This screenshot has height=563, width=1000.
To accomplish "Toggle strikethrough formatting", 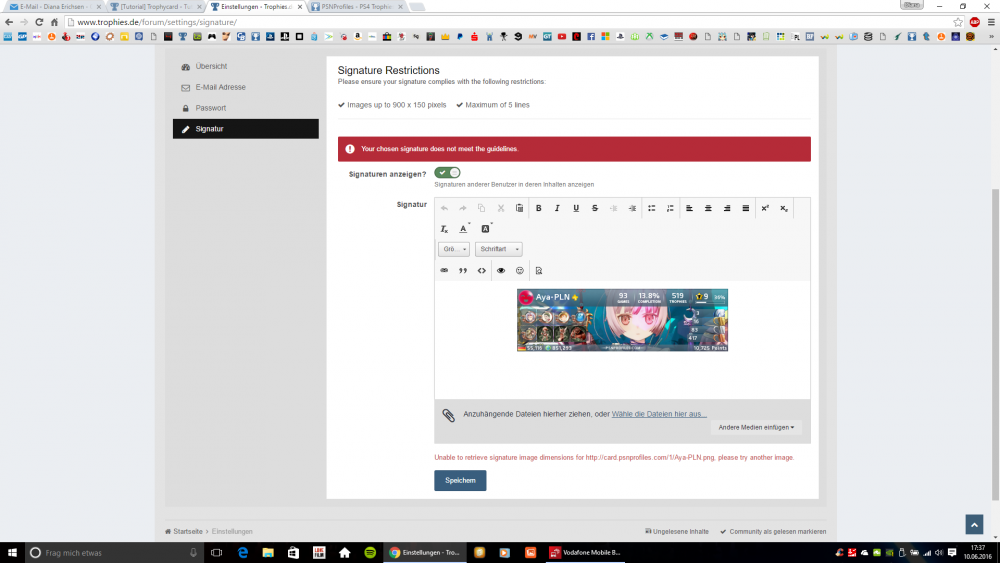I will pyautogui.click(x=595, y=208).
